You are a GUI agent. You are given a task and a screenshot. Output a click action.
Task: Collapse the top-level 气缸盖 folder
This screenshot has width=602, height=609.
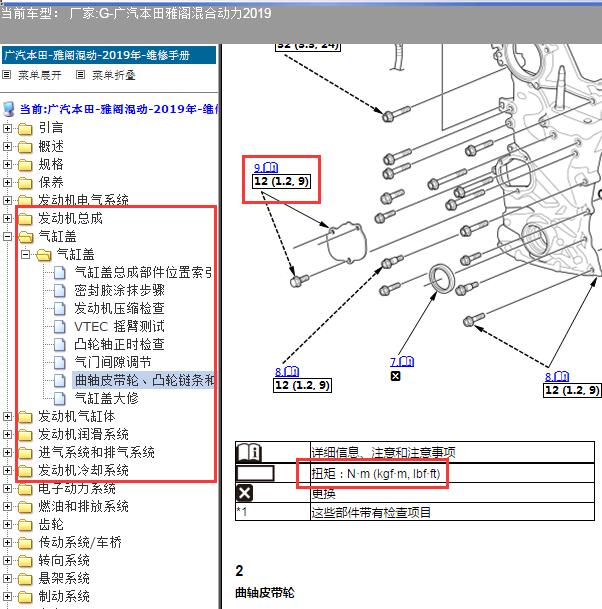tap(7, 236)
